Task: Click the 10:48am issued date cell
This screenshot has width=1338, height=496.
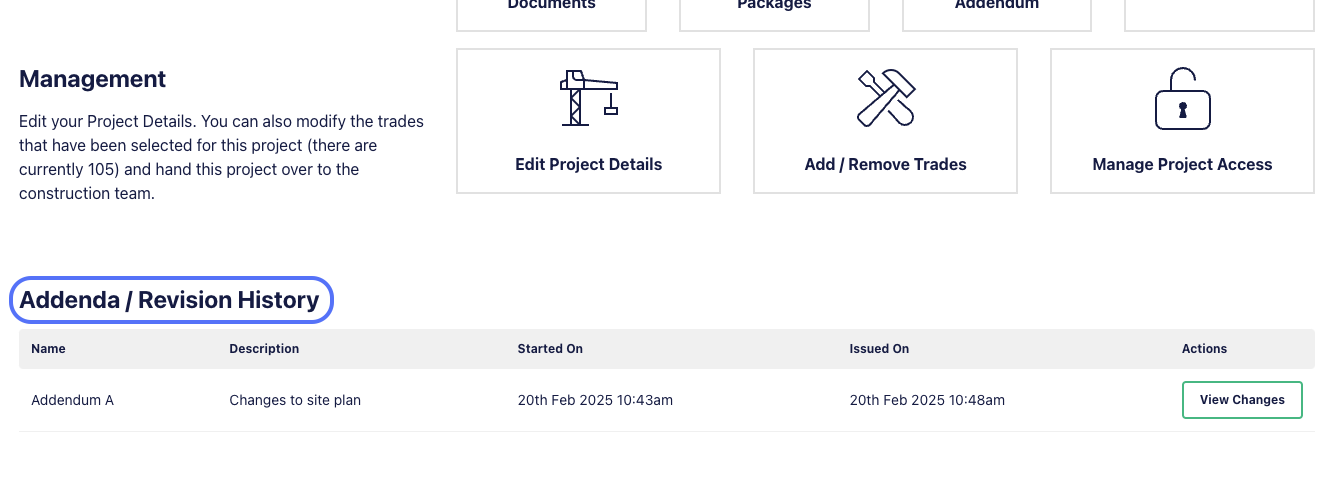Action: [927, 400]
